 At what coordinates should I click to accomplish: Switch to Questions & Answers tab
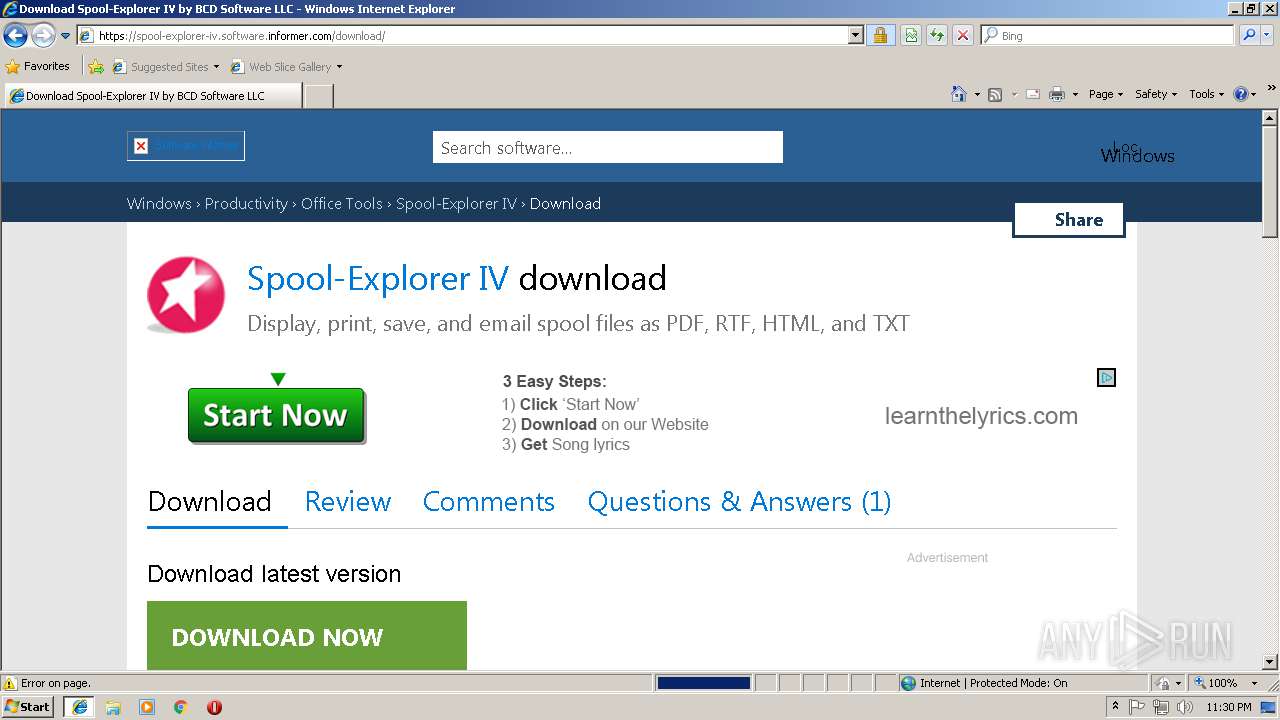point(739,501)
